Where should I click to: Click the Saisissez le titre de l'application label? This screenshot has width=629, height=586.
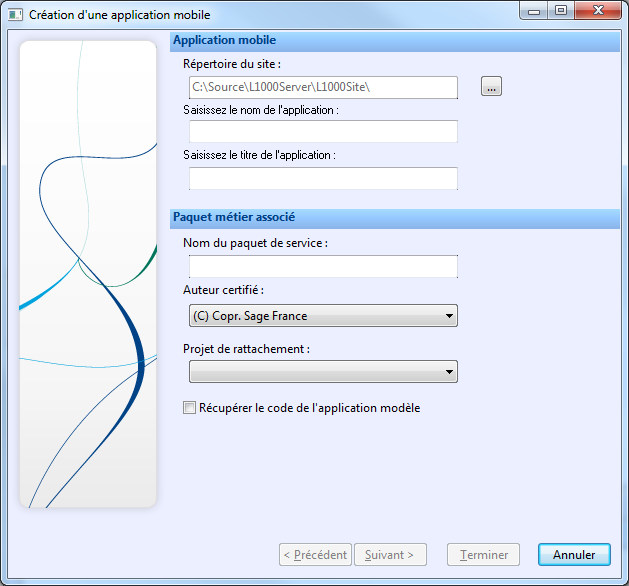260,155
